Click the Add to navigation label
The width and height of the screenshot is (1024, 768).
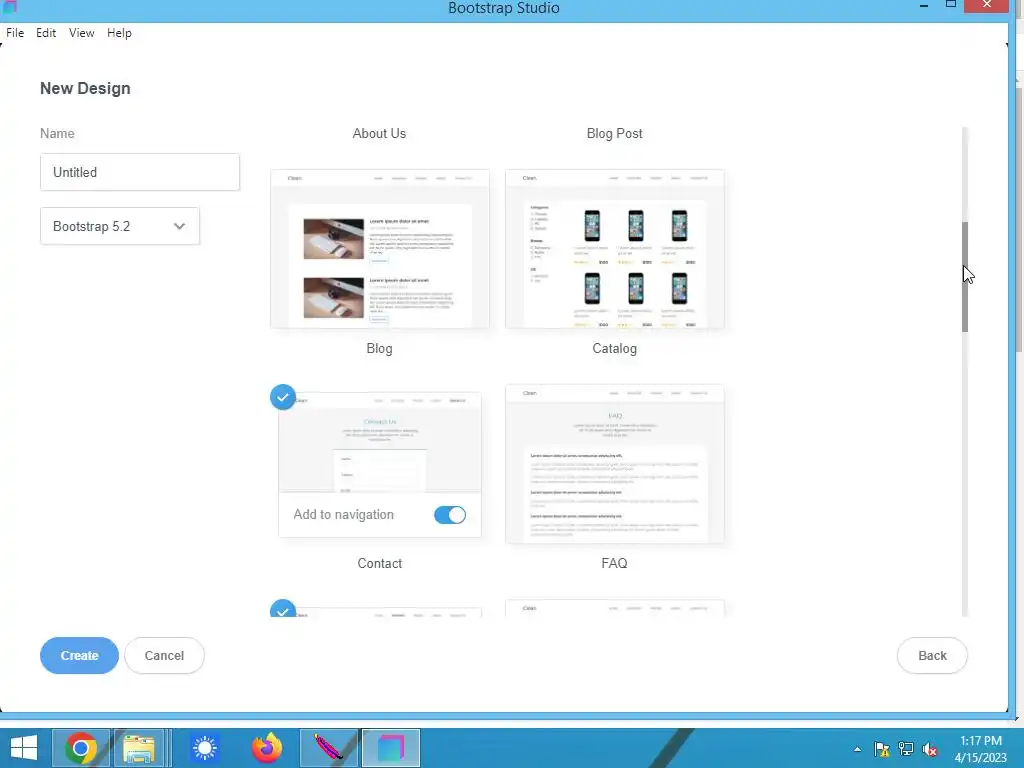point(344,515)
